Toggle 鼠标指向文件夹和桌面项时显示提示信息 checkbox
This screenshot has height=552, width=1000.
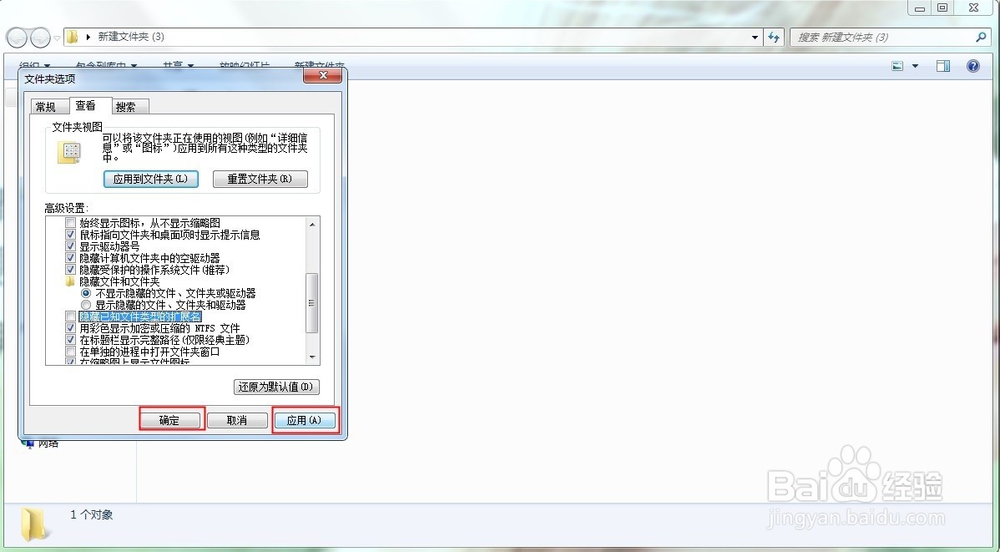71,235
